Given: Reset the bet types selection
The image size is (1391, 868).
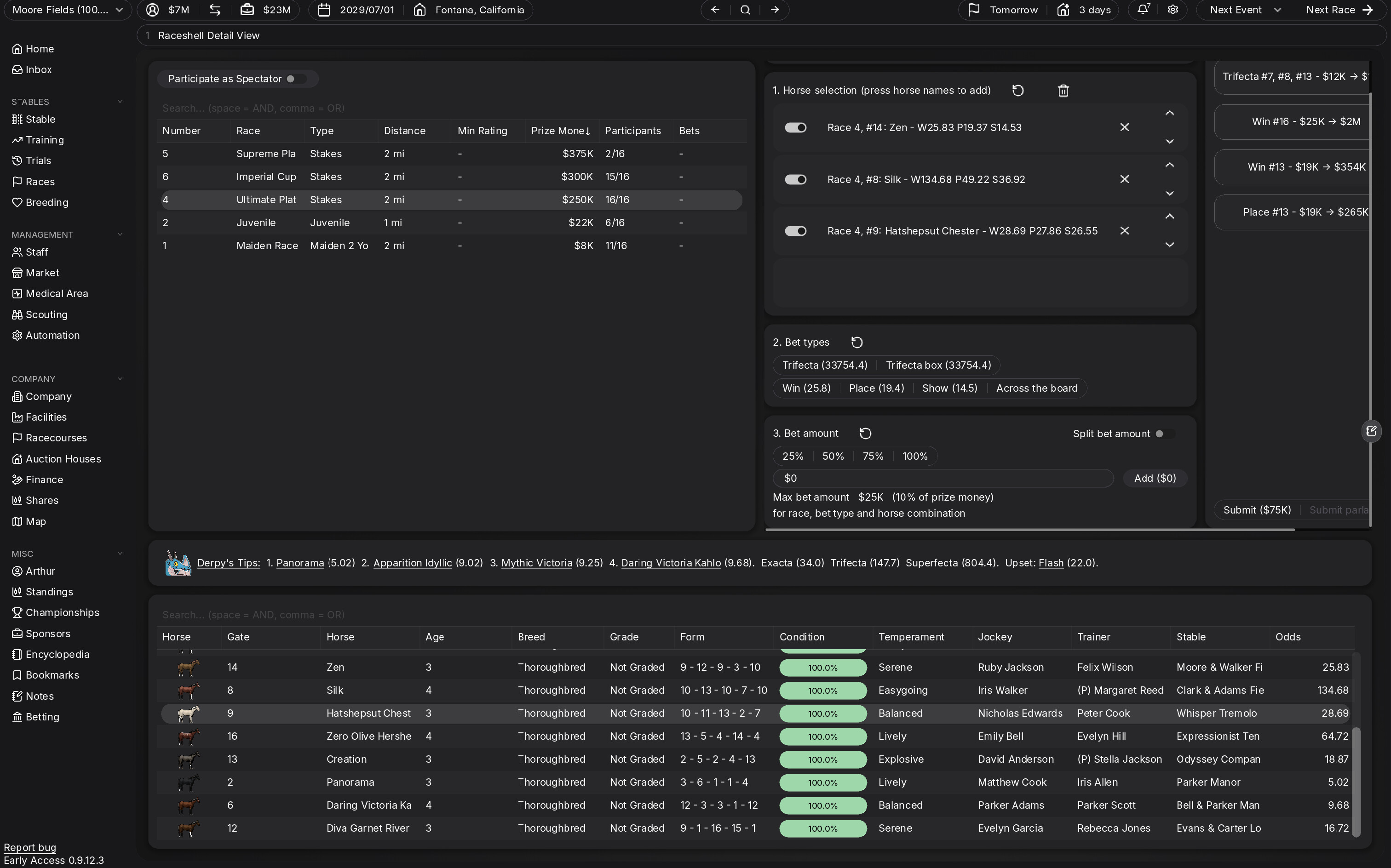Looking at the screenshot, I should (857, 343).
